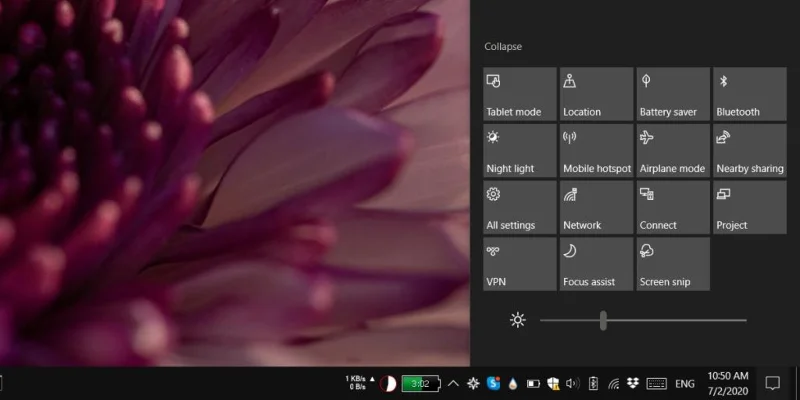Click the network speed meter in taskbar
Screen dimensions: 800x400
pyautogui.click(x=360, y=383)
